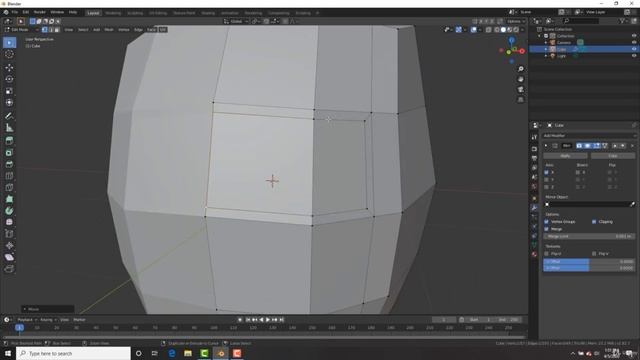Pick mirror object with the eyedropper
Viewport: 640px width, 360px height.
632,204
